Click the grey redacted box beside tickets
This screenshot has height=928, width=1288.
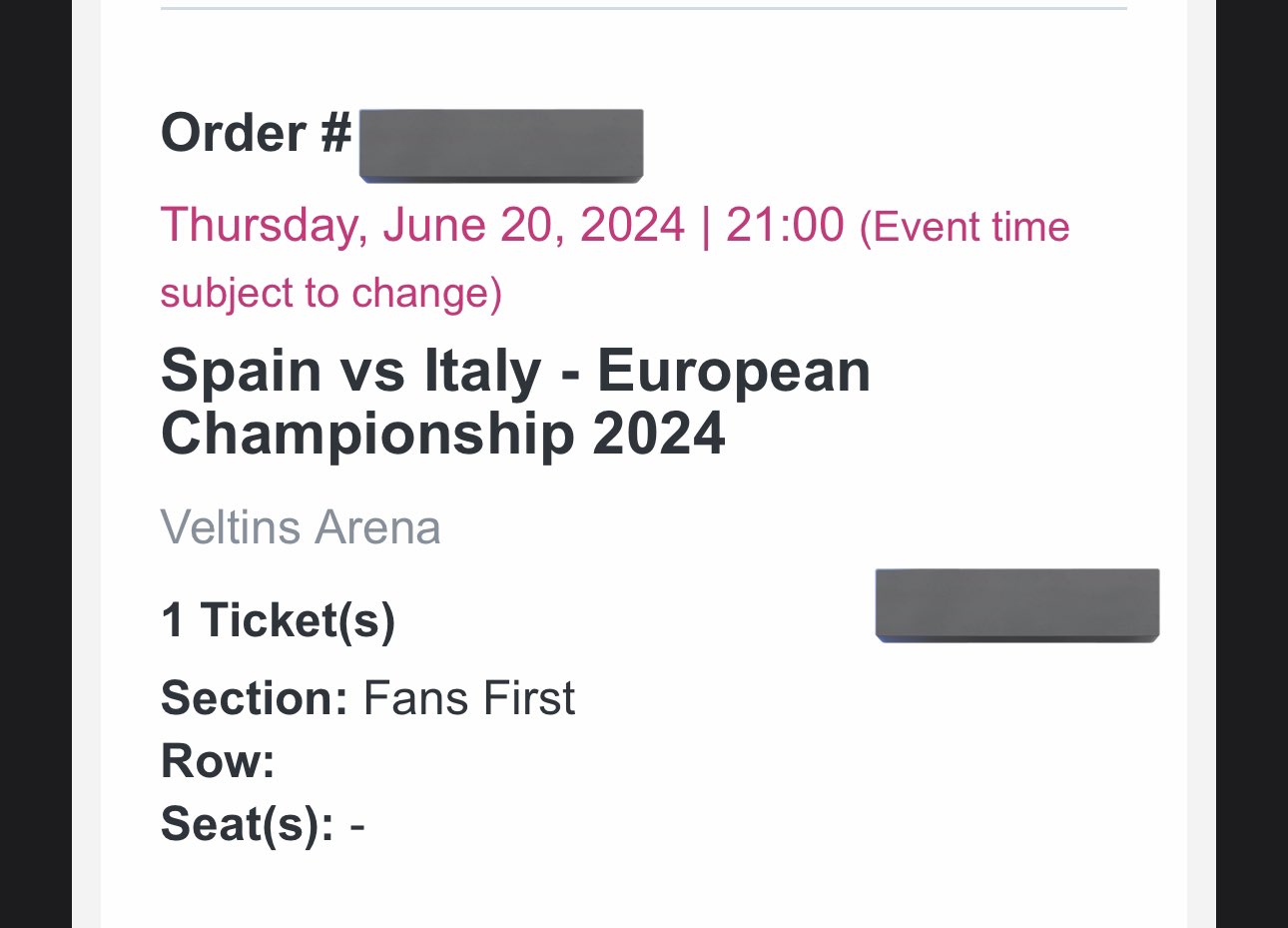coord(1017,605)
